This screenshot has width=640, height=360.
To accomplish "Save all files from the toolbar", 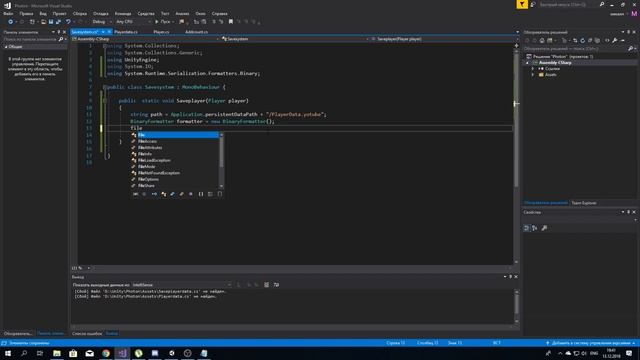I will coord(58,22).
